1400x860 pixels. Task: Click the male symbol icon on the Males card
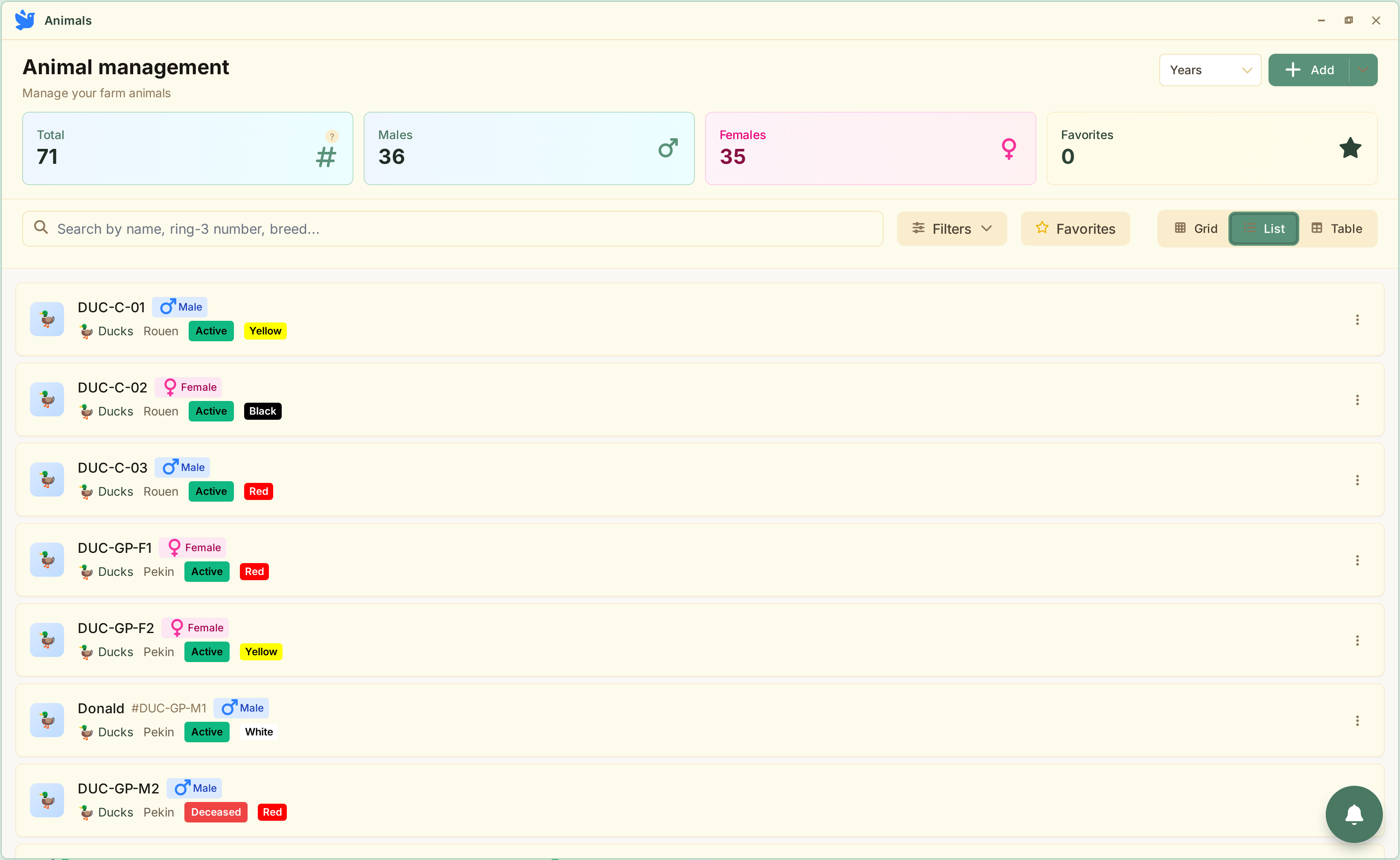tap(668, 148)
